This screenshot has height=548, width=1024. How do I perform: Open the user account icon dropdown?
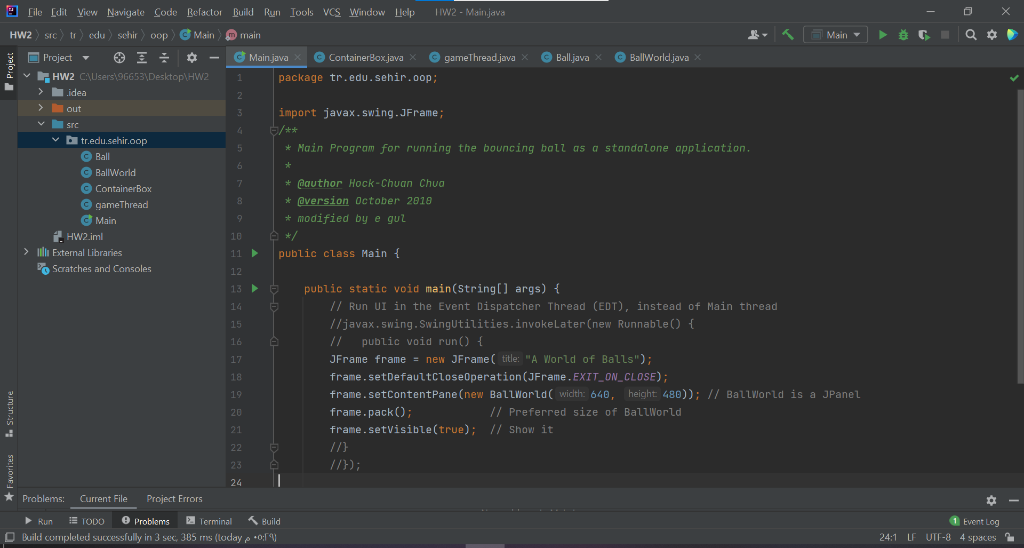758,35
